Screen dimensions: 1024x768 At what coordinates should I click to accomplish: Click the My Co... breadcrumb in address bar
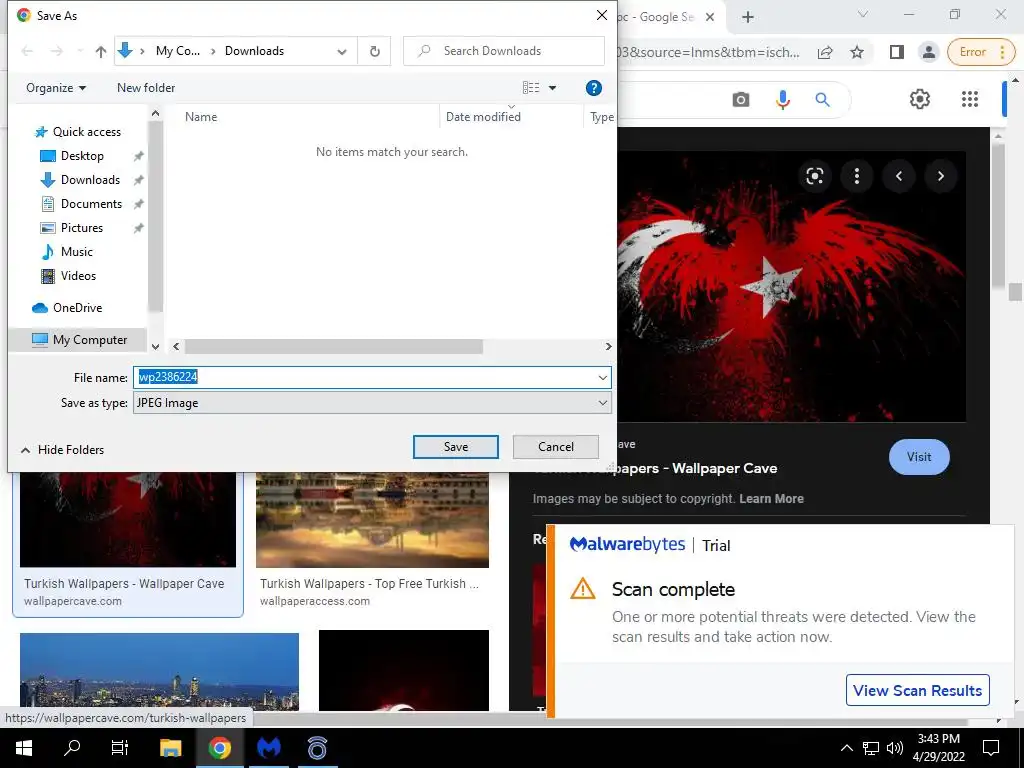click(x=178, y=51)
